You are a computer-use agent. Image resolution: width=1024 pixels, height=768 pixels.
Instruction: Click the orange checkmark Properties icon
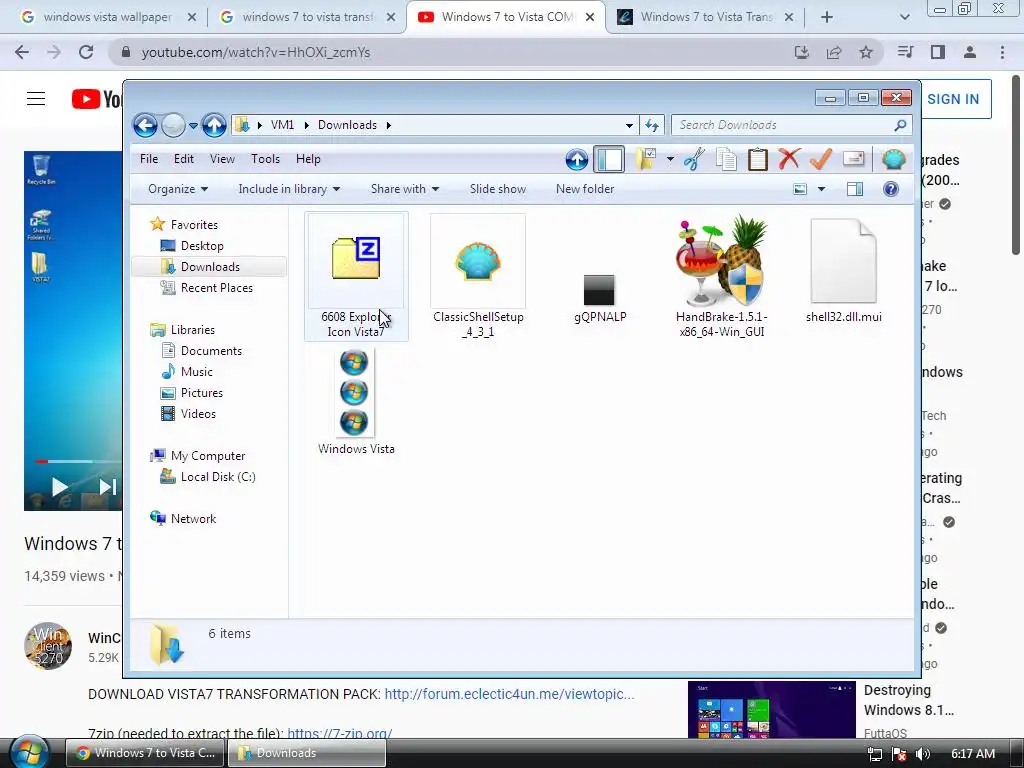point(820,159)
